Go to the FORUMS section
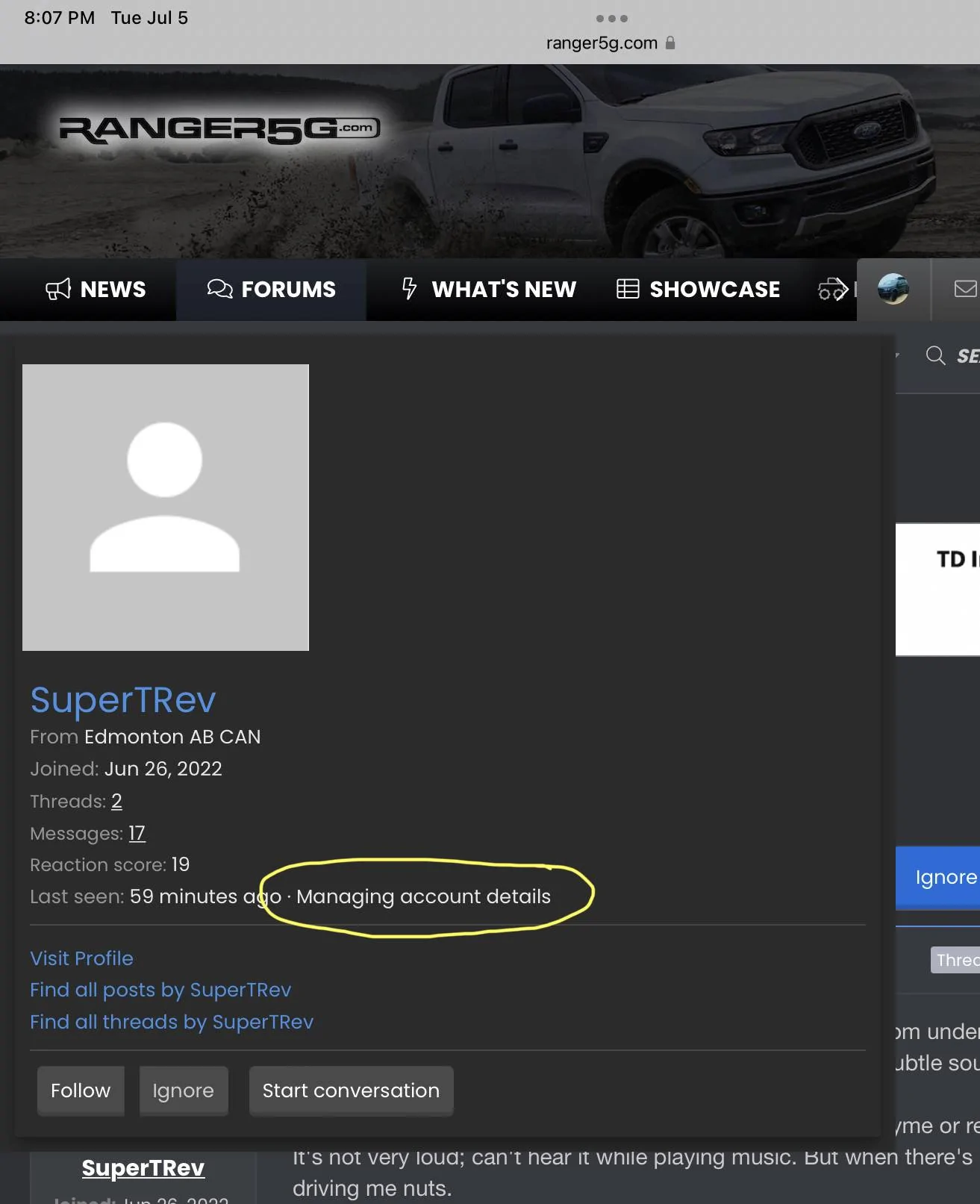980x1204 pixels. [x=271, y=289]
